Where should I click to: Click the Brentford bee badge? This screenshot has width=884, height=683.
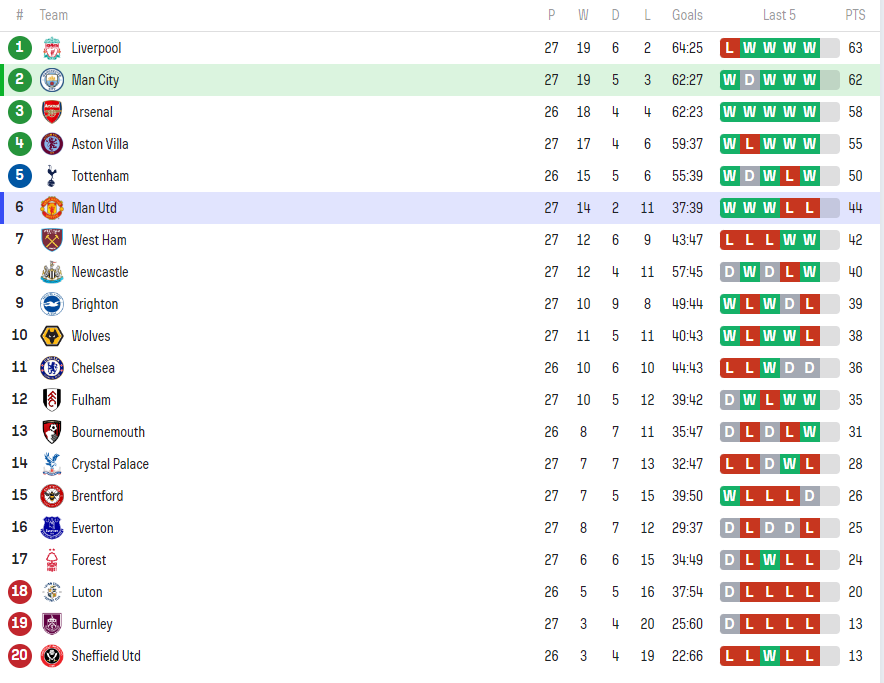click(x=52, y=496)
